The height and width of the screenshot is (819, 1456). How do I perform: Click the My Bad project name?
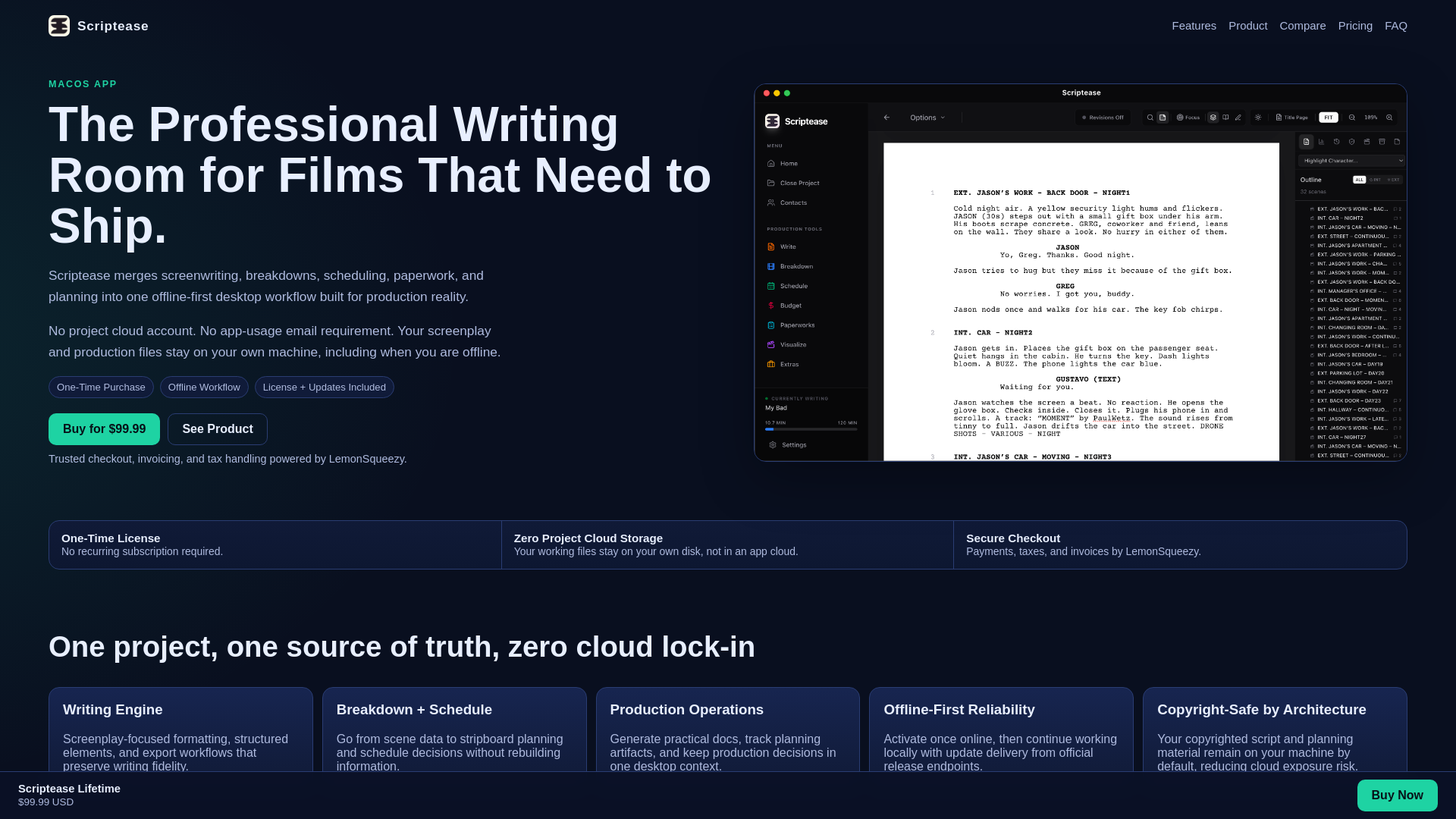click(x=776, y=408)
